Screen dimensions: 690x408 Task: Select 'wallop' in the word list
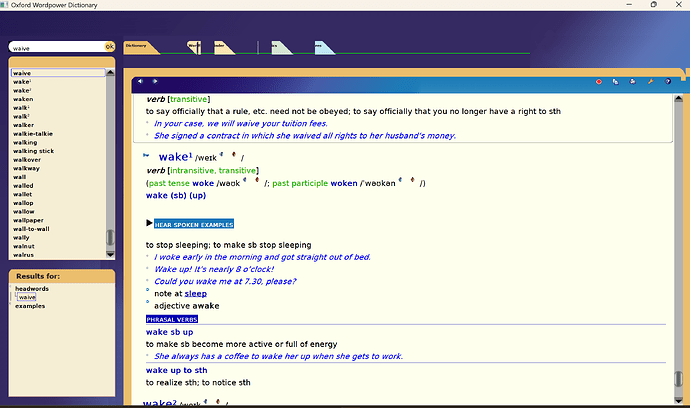pos(23,203)
